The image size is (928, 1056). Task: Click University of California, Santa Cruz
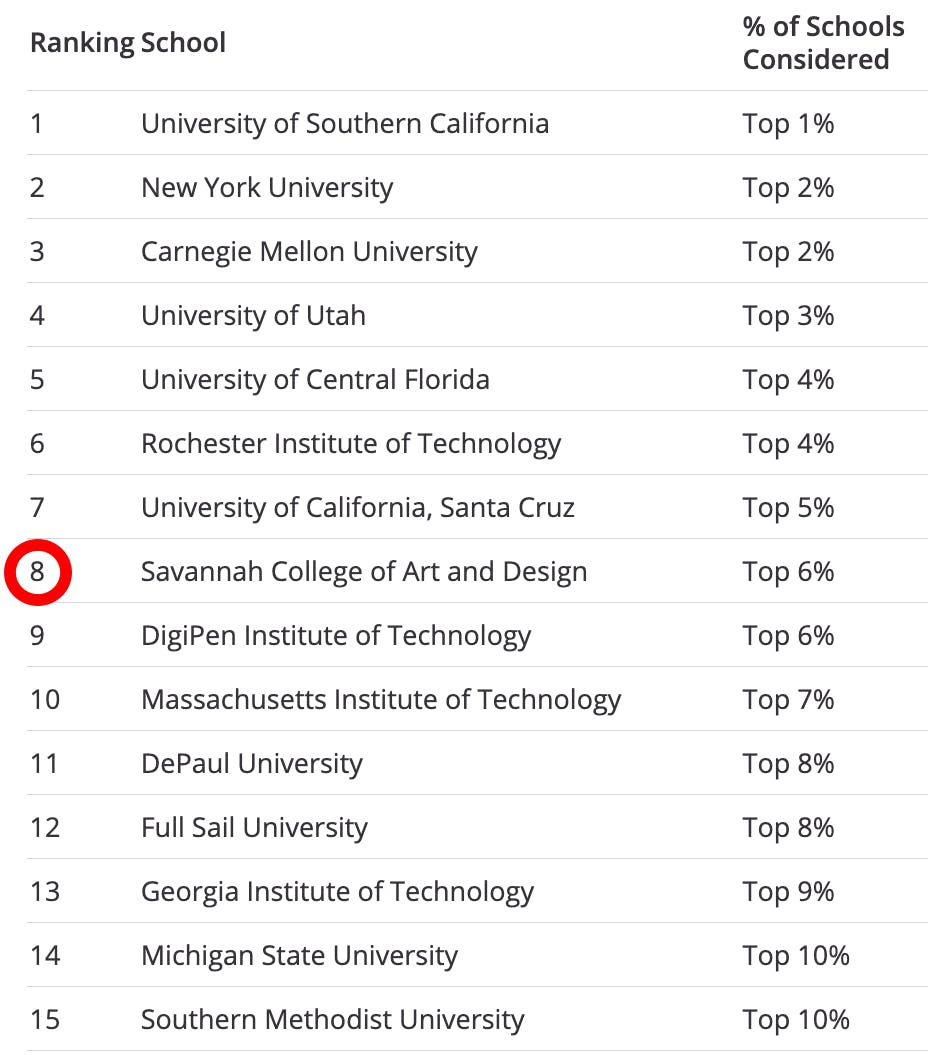[357, 508]
